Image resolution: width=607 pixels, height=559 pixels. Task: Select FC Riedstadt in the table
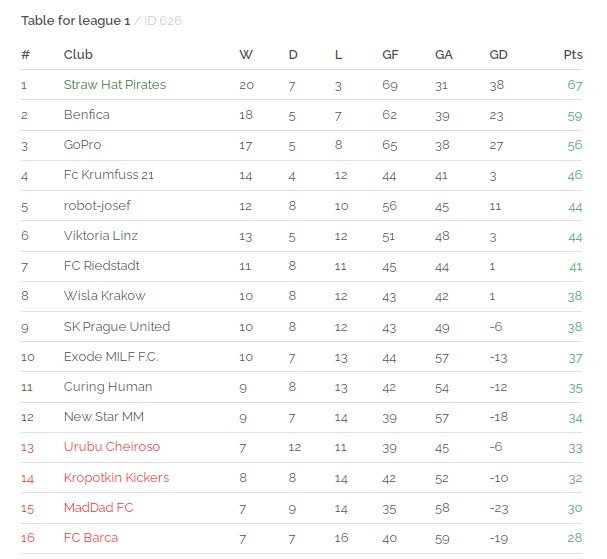click(x=102, y=266)
